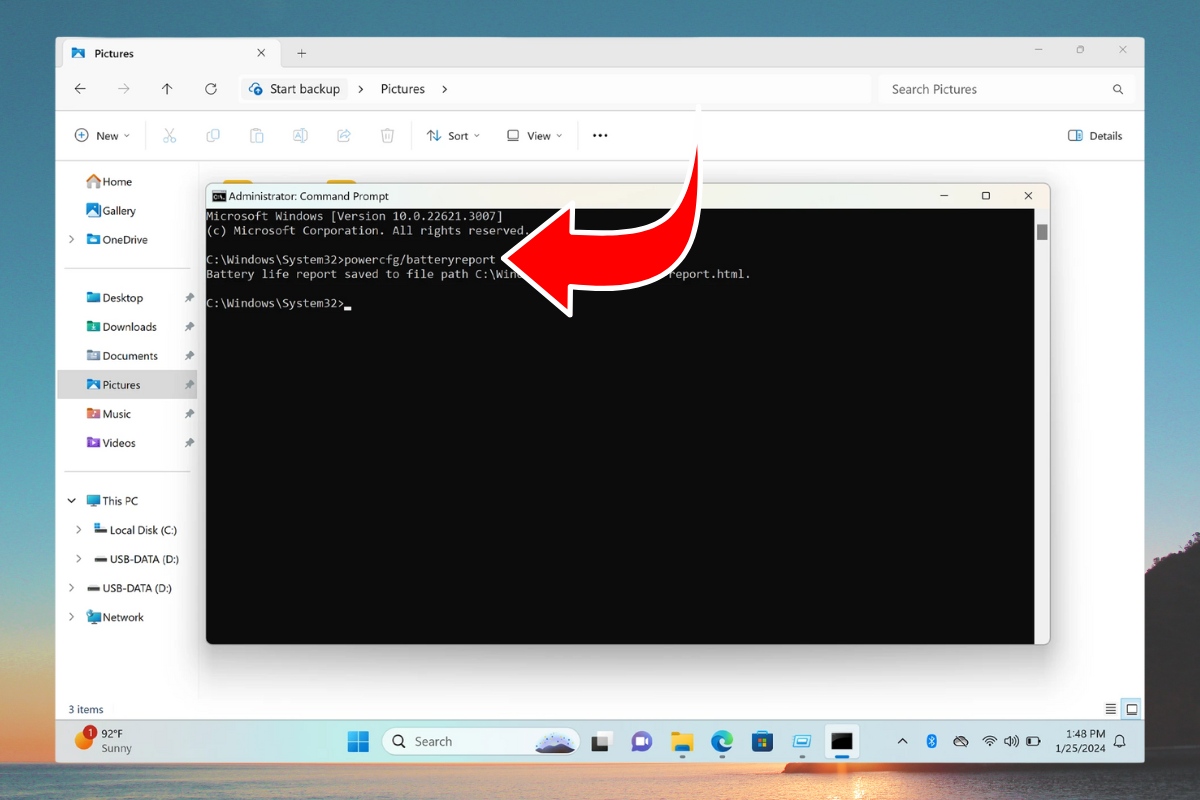The height and width of the screenshot is (800, 1200).
Task: Select Music in the sidebar
Action: pyautogui.click(x=109, y=414)
